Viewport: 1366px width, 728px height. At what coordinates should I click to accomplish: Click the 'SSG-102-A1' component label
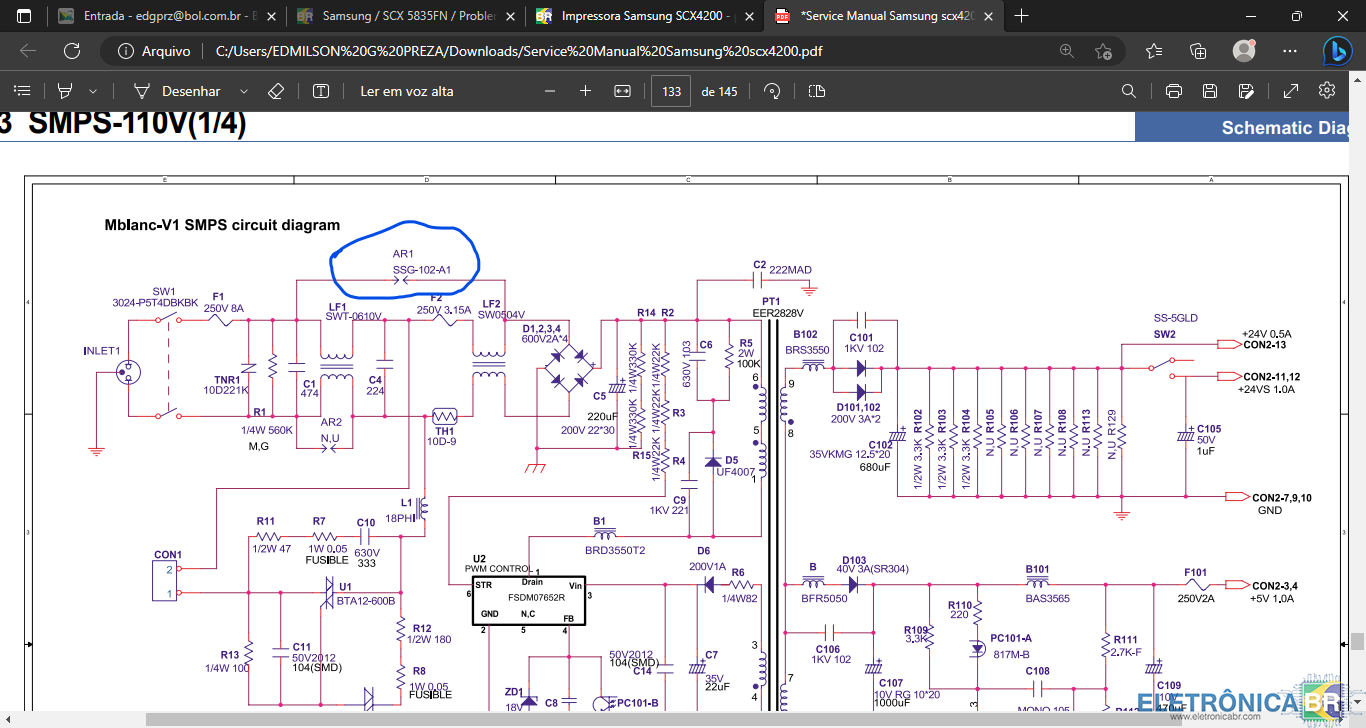click(422, 269)
